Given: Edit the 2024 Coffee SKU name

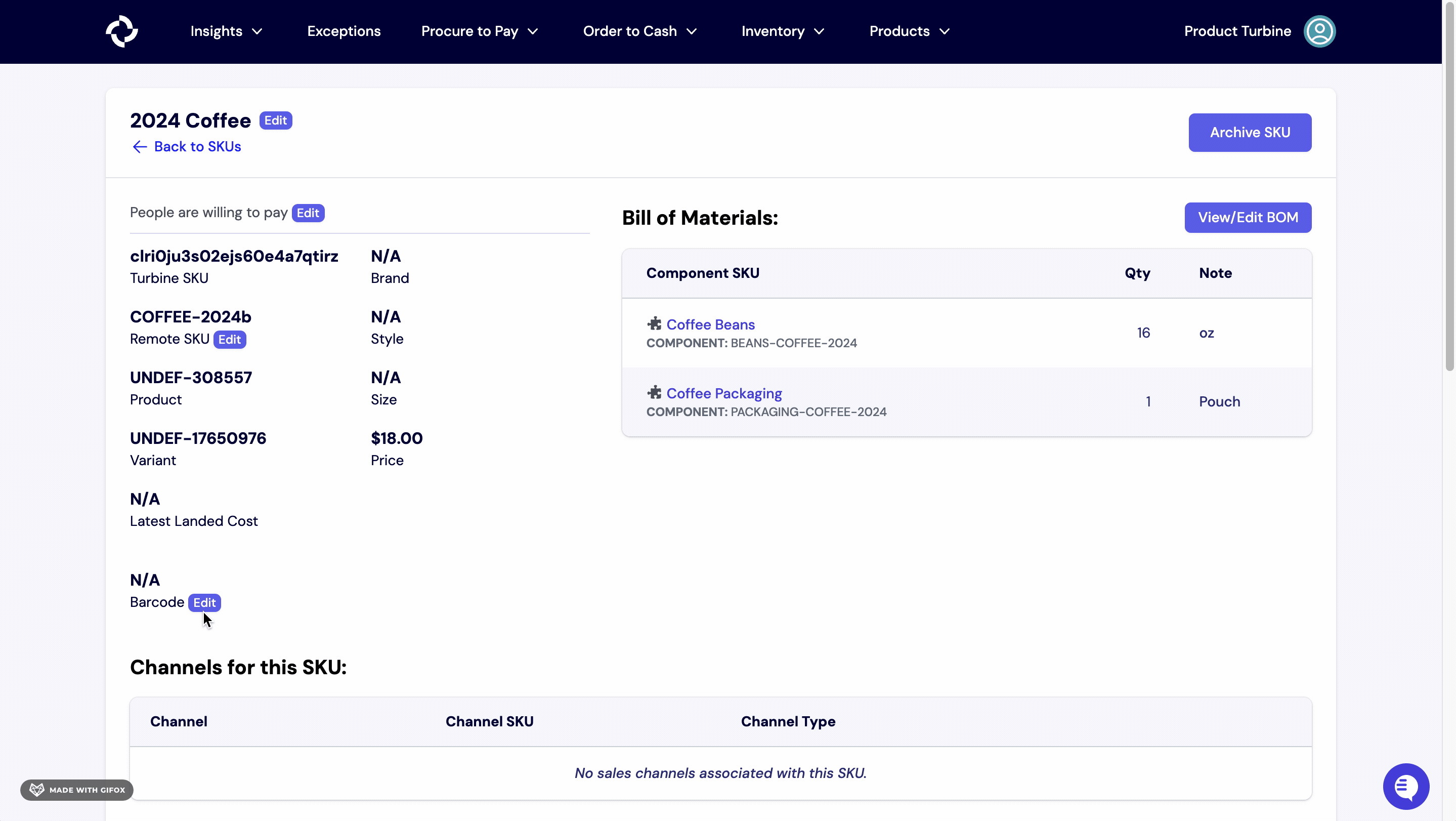Looking at the screenshot, I should click(275, 120).
